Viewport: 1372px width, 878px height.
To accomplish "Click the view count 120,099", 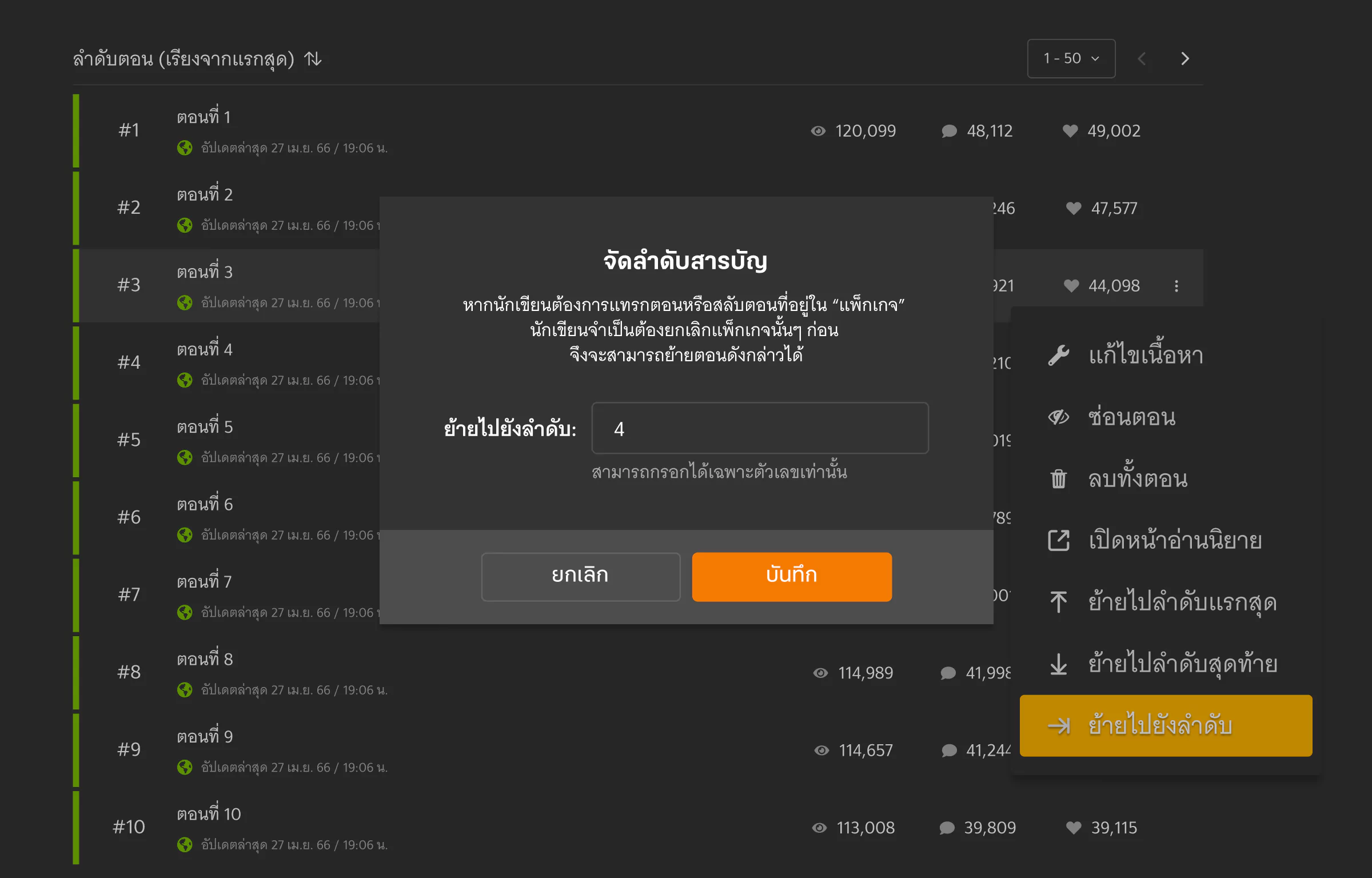I will (866, 131).
